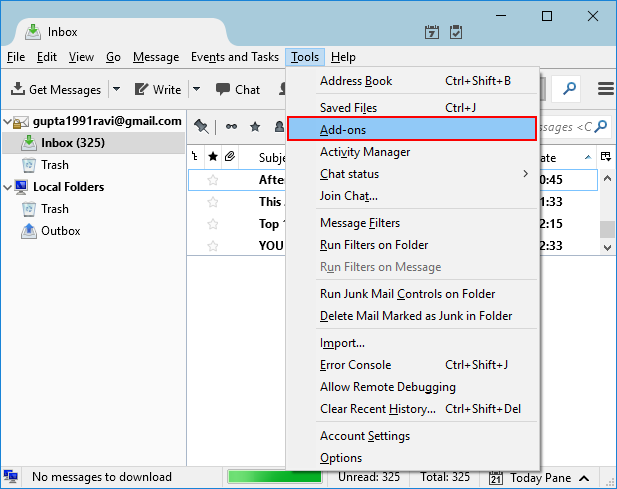Click the online status icon in status bar
Screen dimensions: 617x489
point(12,477)
